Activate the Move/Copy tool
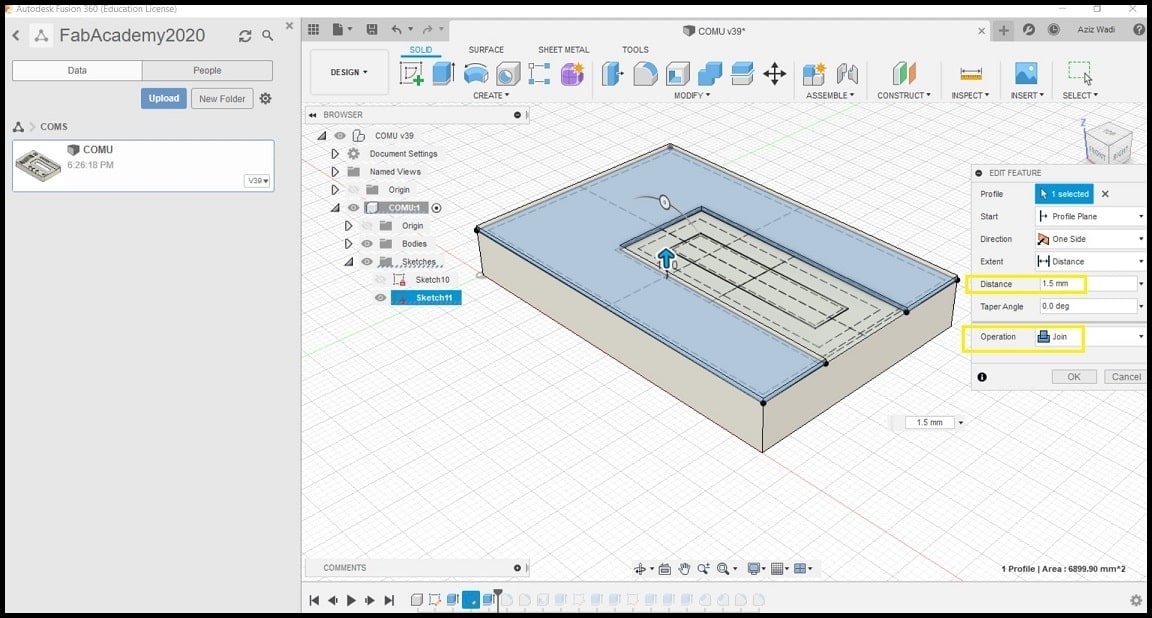This screenshot has height=618, width=1152. click(x=774, y=74)
